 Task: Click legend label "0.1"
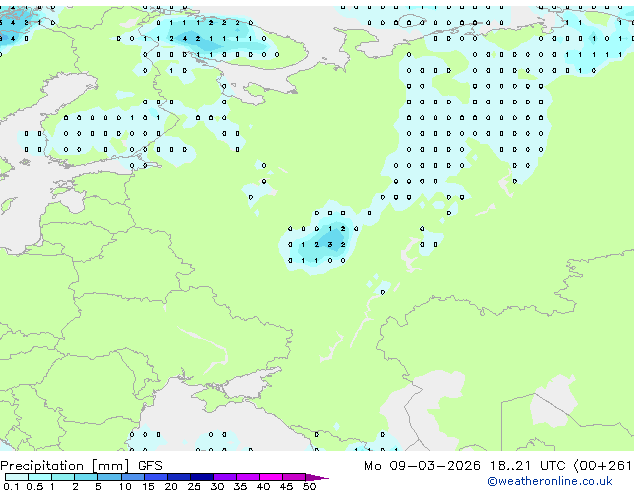(x=11, y=486)
